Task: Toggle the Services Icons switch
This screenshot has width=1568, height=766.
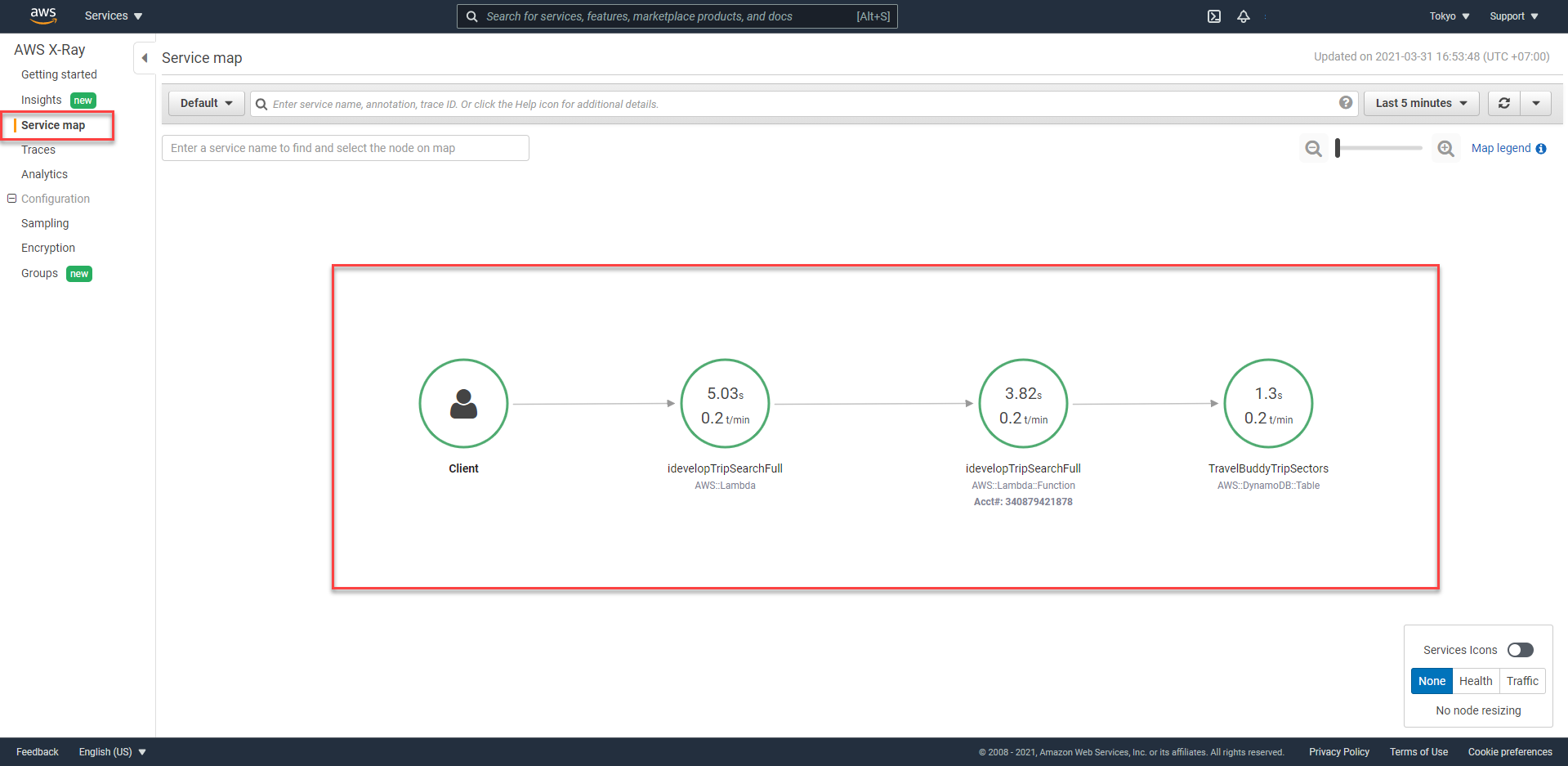Action: [x=1521, y=650]
